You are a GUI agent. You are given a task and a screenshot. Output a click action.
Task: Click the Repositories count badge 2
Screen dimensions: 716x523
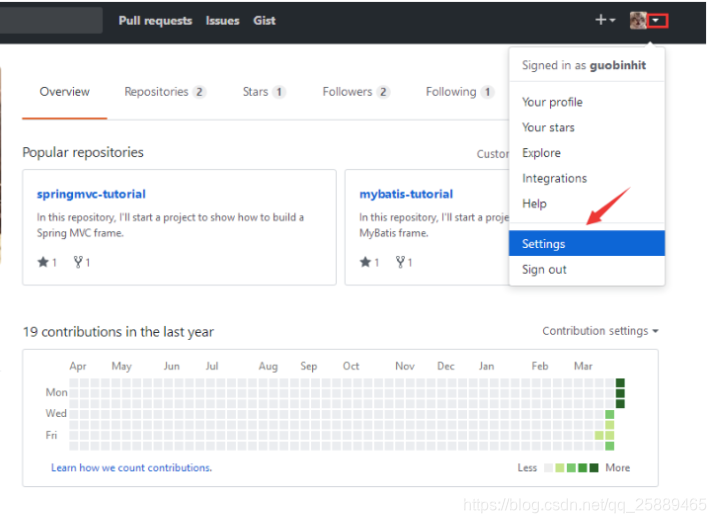click(199, 92)
